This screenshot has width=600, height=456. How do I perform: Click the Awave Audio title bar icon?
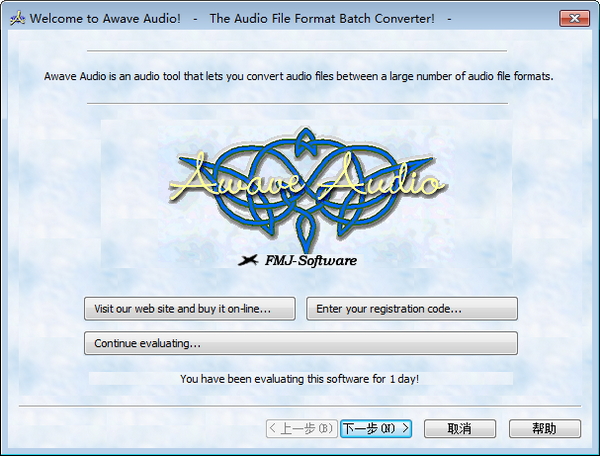click(15, 18)
